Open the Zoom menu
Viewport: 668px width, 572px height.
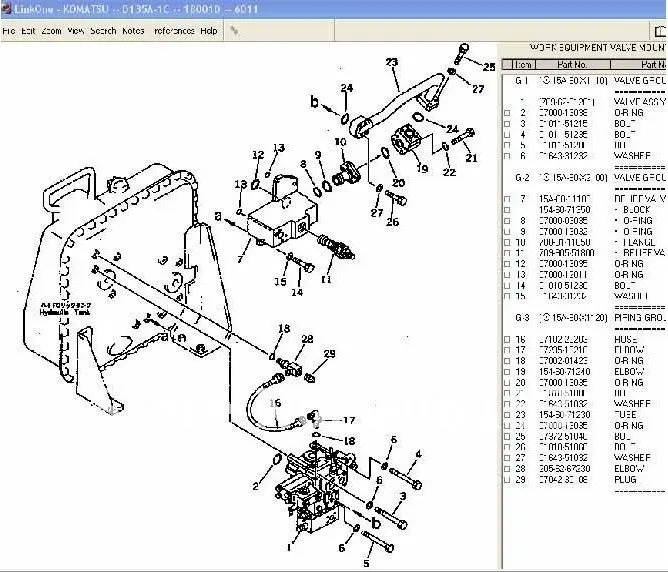[x=51, y=31]
